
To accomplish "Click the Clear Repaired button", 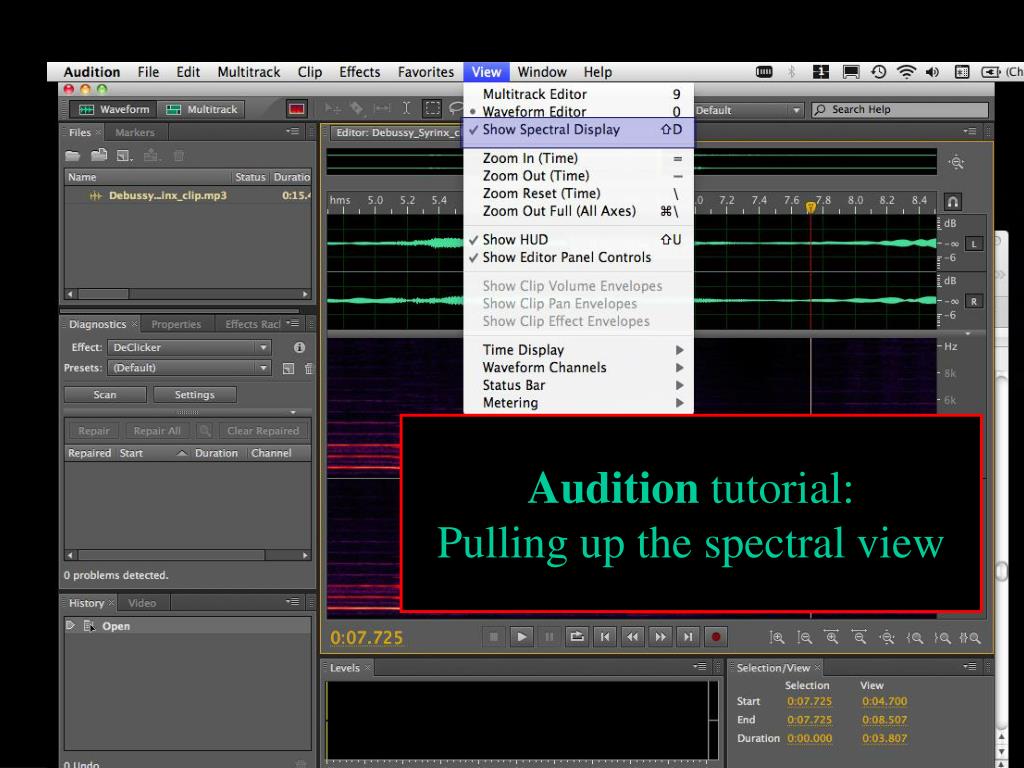I will [263, 431].
